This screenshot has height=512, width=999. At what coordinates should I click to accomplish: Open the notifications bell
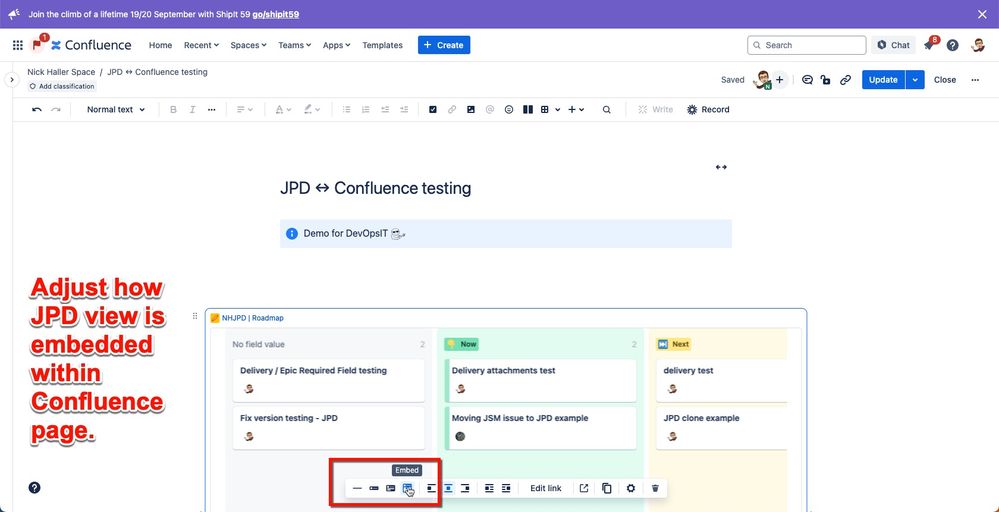coord(929,45)
